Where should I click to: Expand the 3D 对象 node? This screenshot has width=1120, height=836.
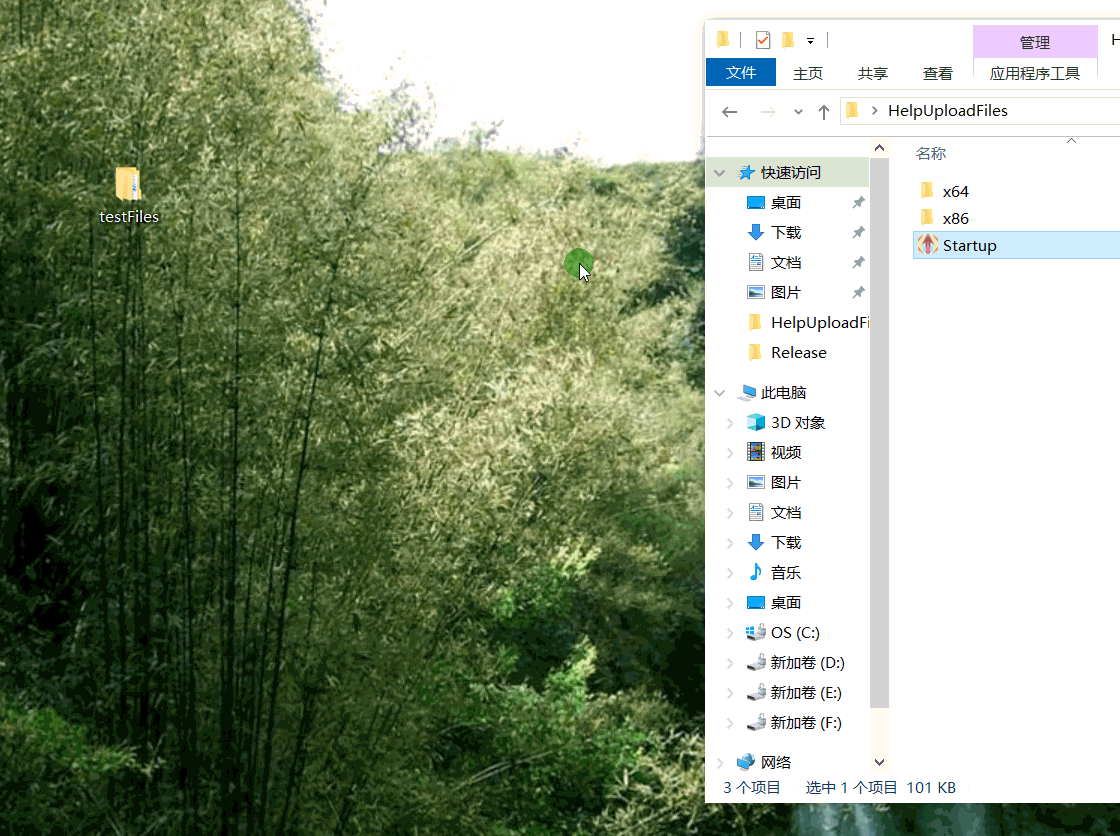point(729,423)
